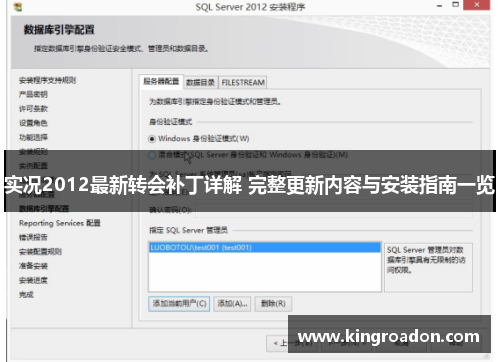Select 安装程序支持规则 step in sidebar
The height and width of the screenshot is (362, 500).
pos(47,80)
